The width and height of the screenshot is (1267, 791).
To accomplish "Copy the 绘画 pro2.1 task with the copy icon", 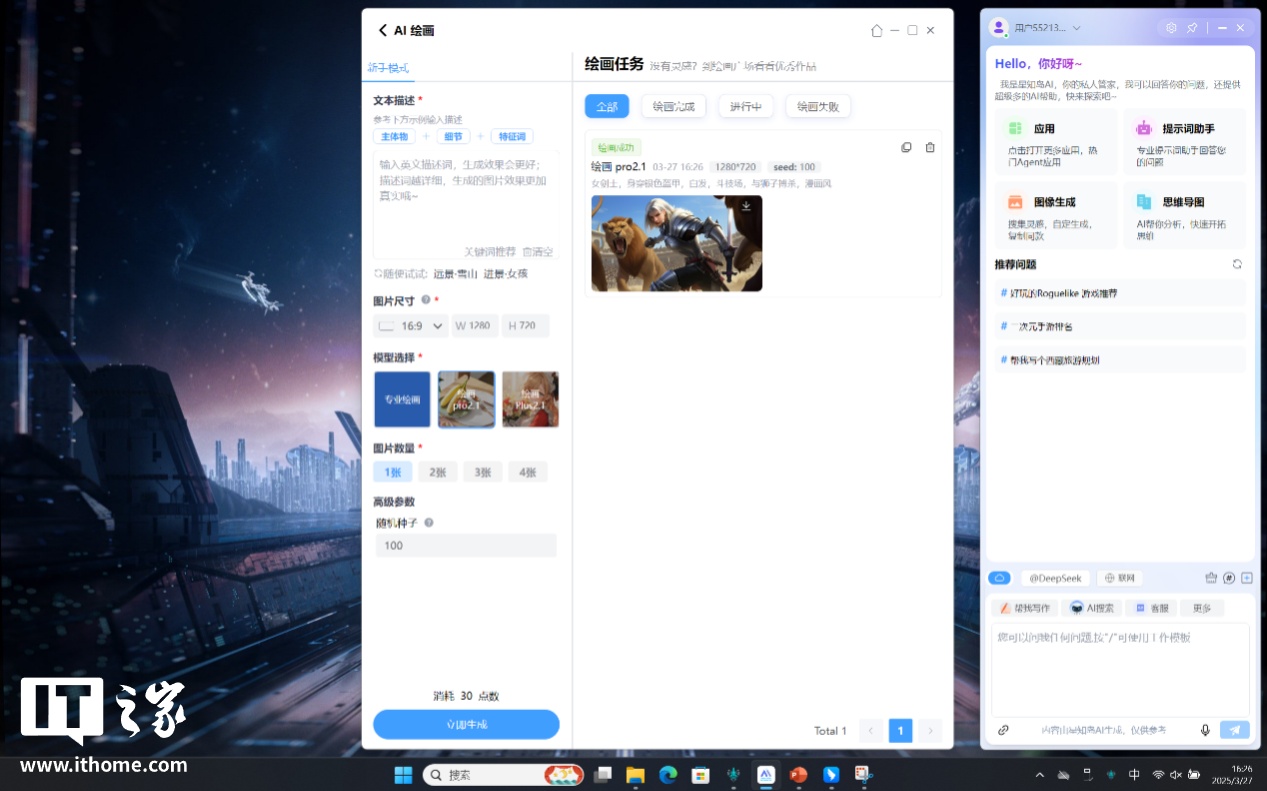I will 906,148.
